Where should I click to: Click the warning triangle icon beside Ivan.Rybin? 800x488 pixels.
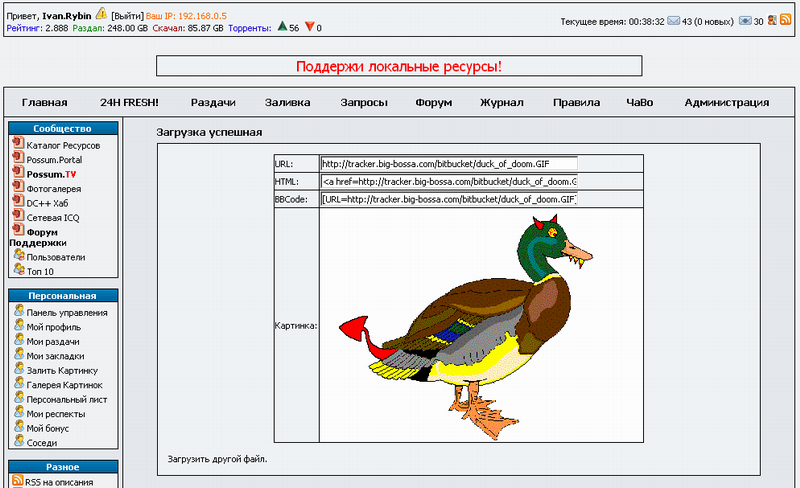(x=101, y=13)
